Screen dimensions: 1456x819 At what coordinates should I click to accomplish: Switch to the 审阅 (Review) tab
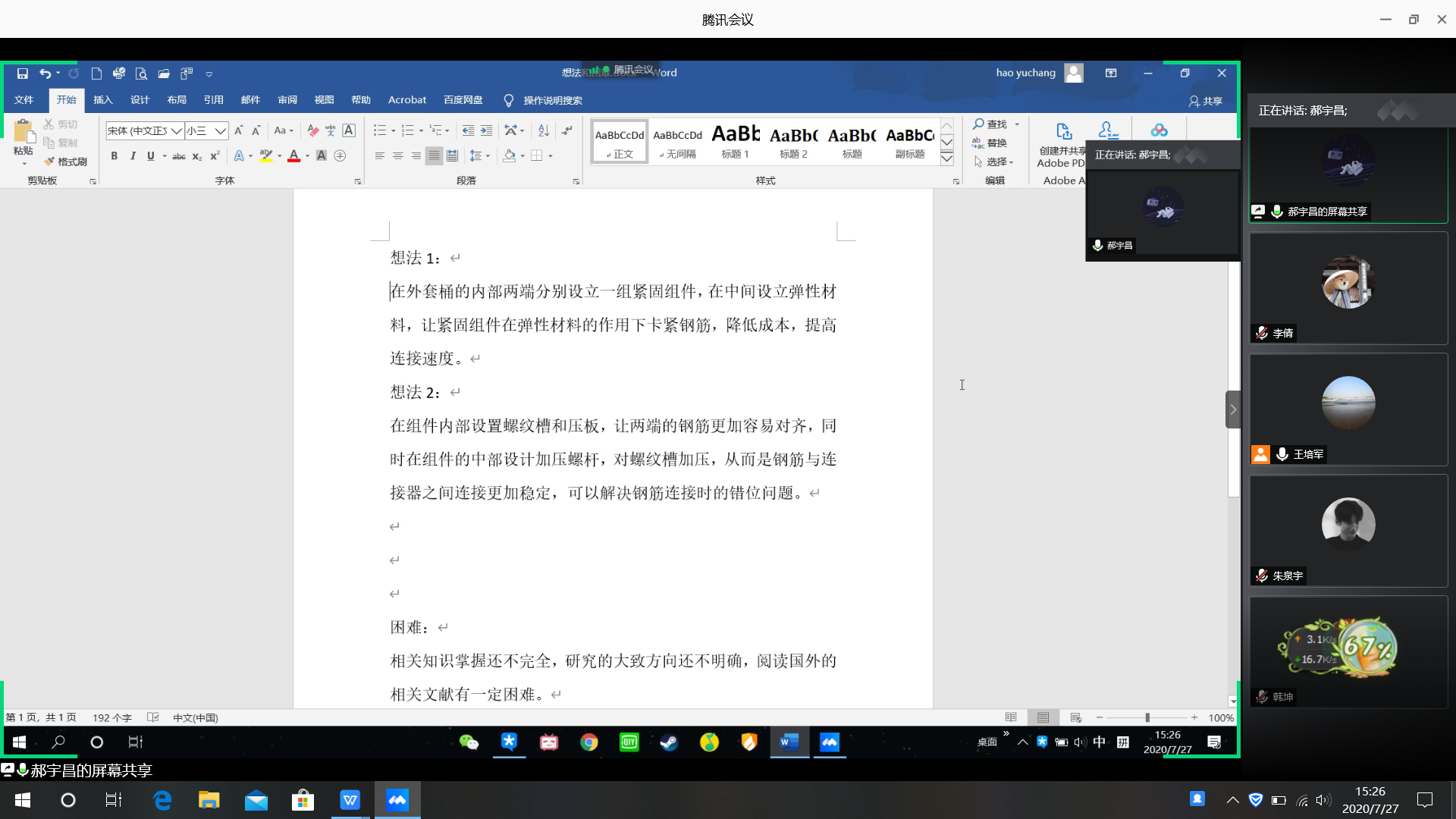pos(287,100)
